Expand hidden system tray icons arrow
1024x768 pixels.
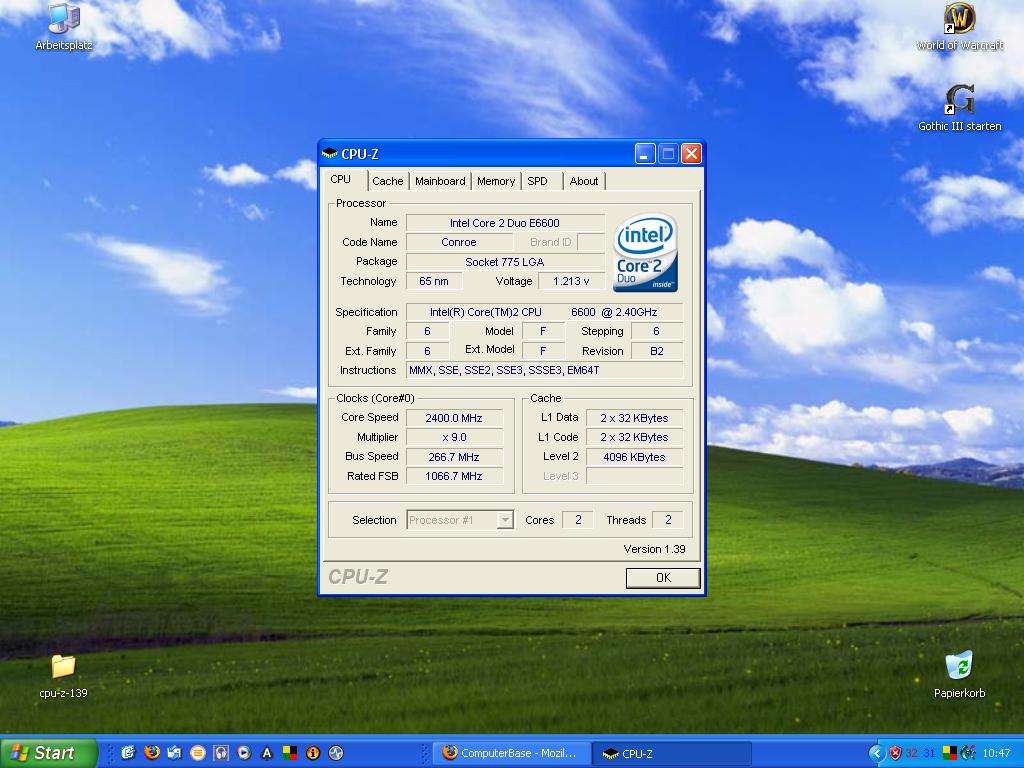[x=876, y=753]
